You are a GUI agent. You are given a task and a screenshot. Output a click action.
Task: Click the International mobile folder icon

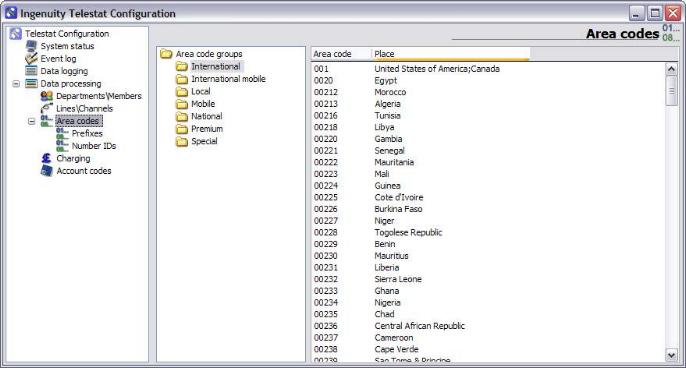[182, 79]
